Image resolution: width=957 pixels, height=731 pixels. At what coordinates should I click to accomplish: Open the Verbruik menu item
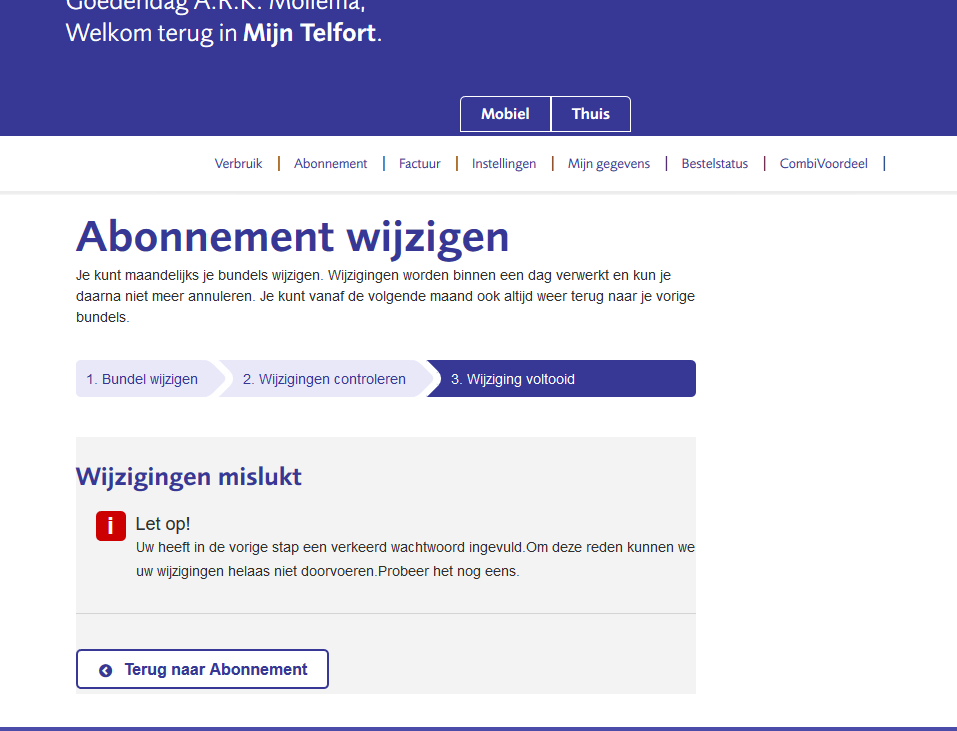coord(238,164)
